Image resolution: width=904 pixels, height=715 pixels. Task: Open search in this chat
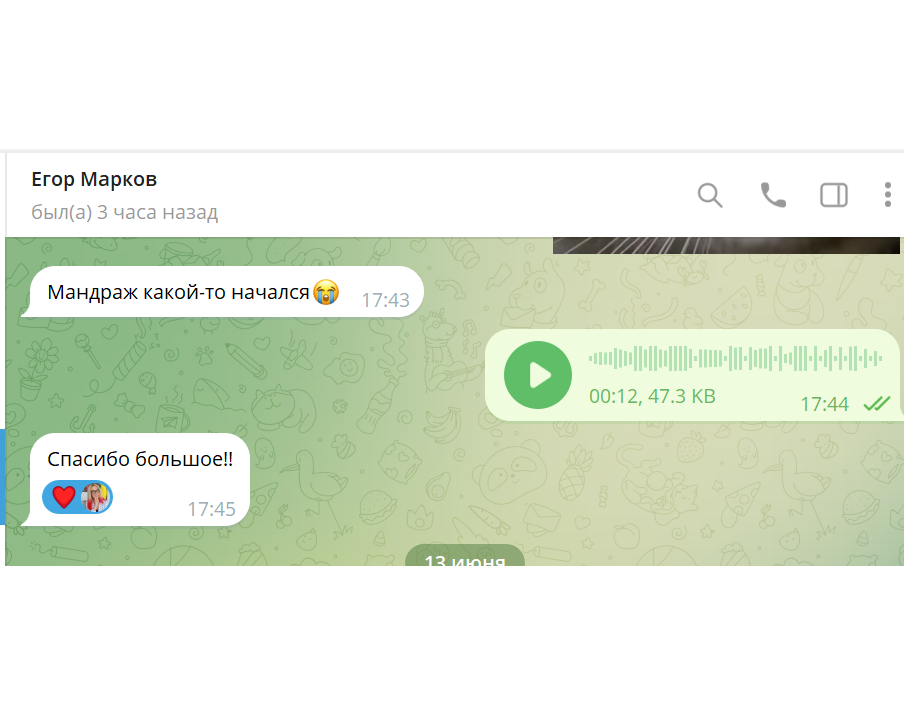tap(710, 195)
